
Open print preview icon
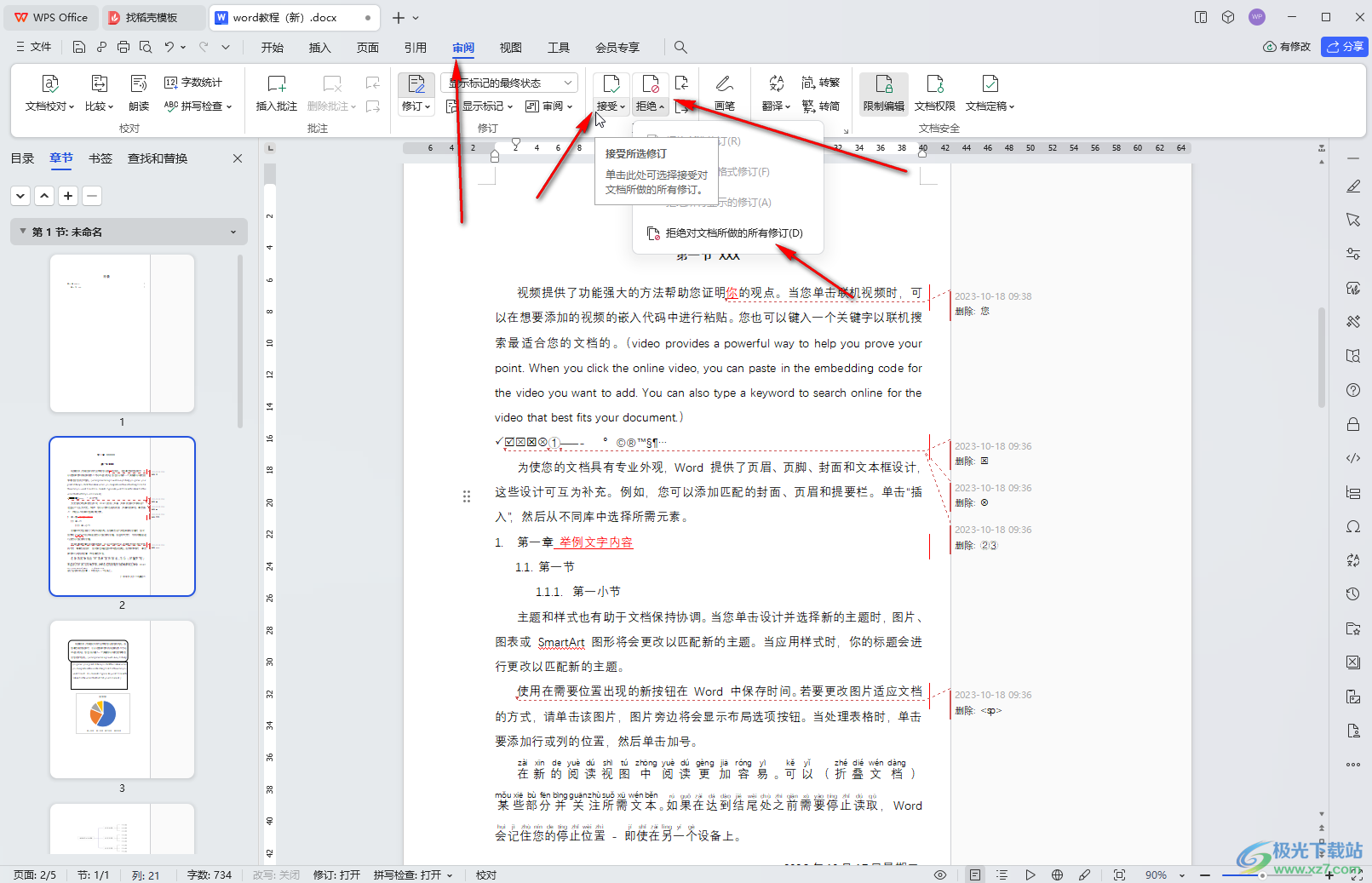pyautogui.click(x=146, y=47)
